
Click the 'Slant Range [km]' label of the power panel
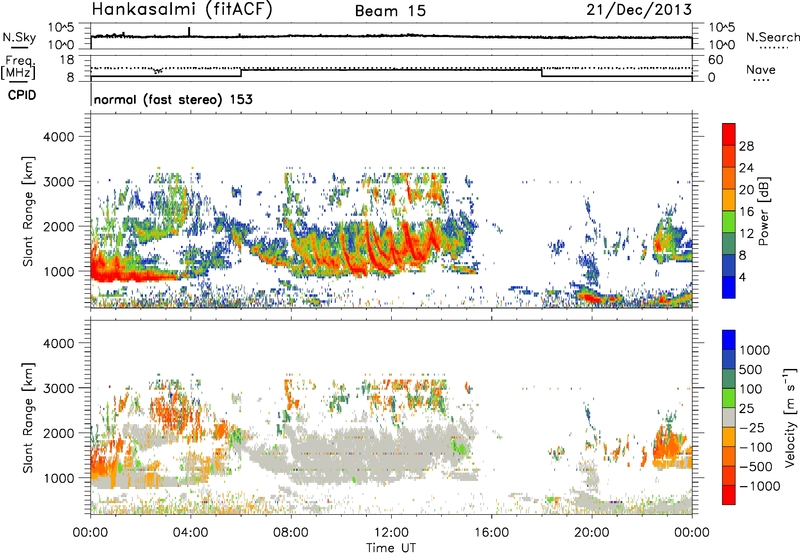28,212
